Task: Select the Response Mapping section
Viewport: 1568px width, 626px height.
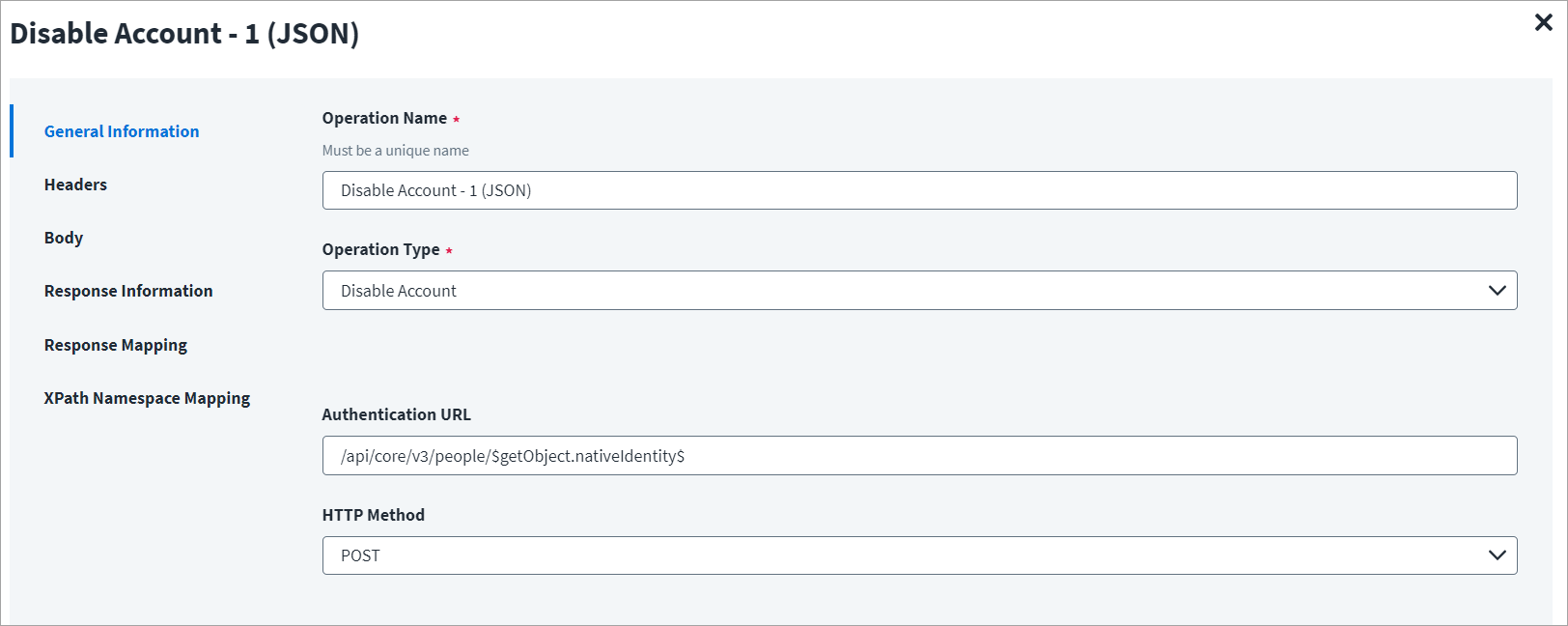Action: pos(116,345)
